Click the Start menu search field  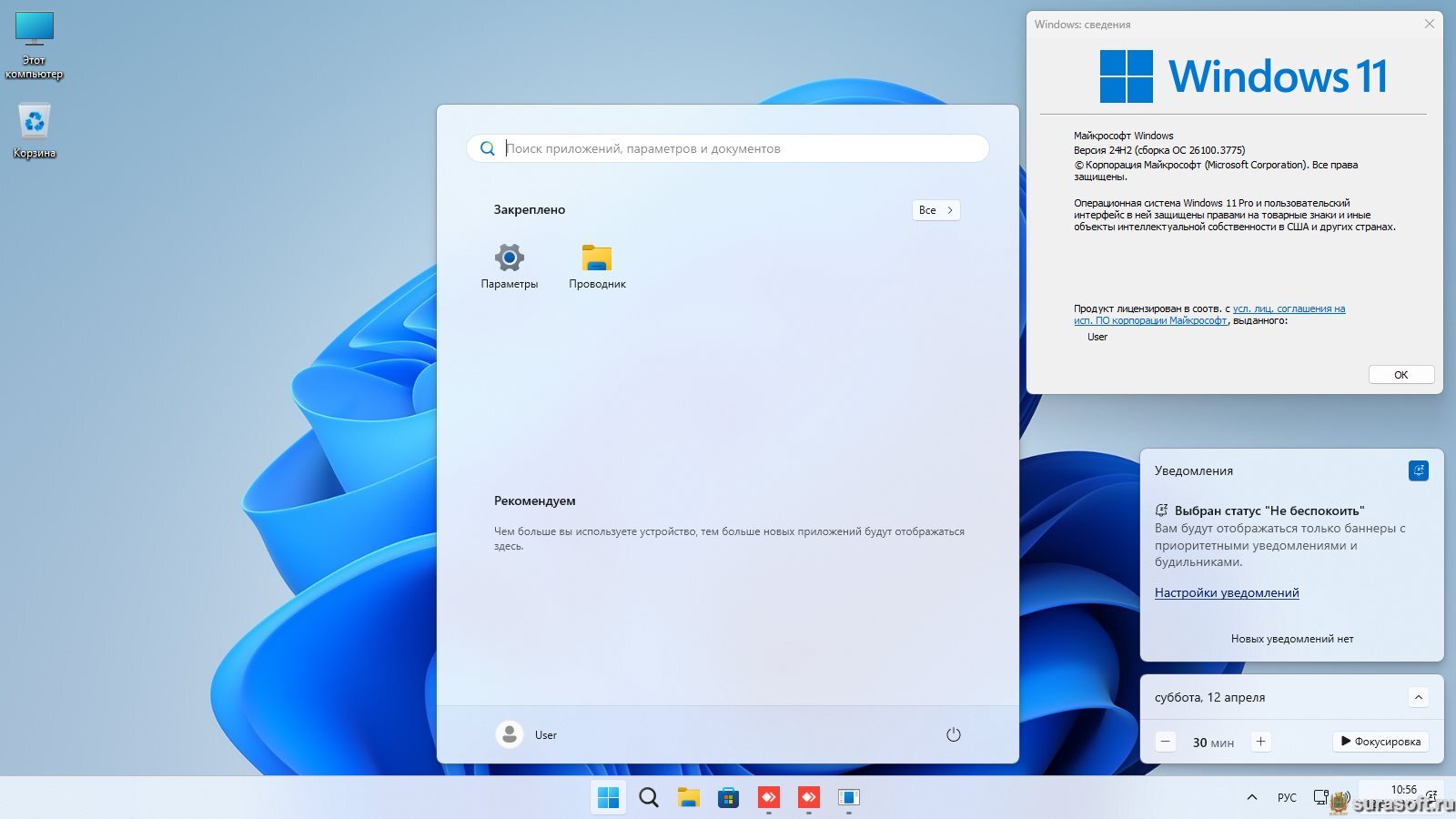click(728, 148)
